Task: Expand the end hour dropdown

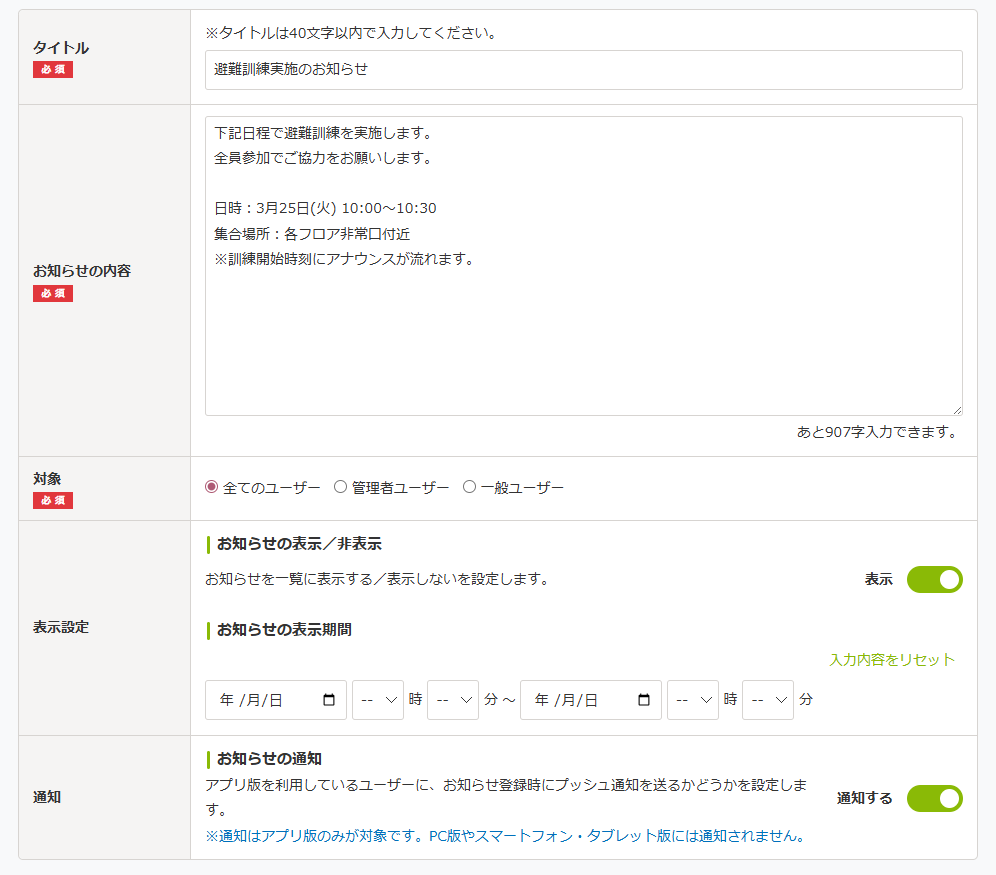Action: click(x=693, y=700)
